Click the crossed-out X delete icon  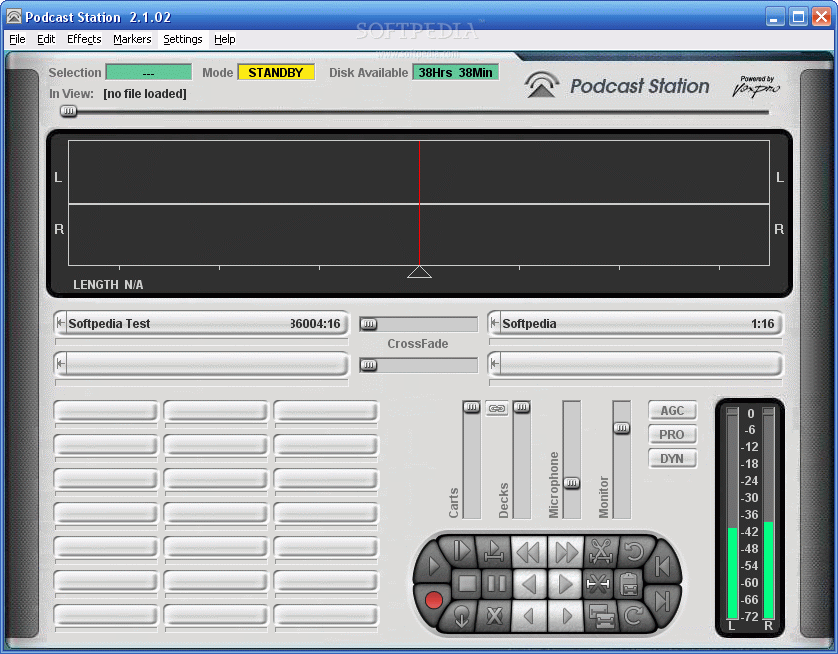click(x=494, y=616)
